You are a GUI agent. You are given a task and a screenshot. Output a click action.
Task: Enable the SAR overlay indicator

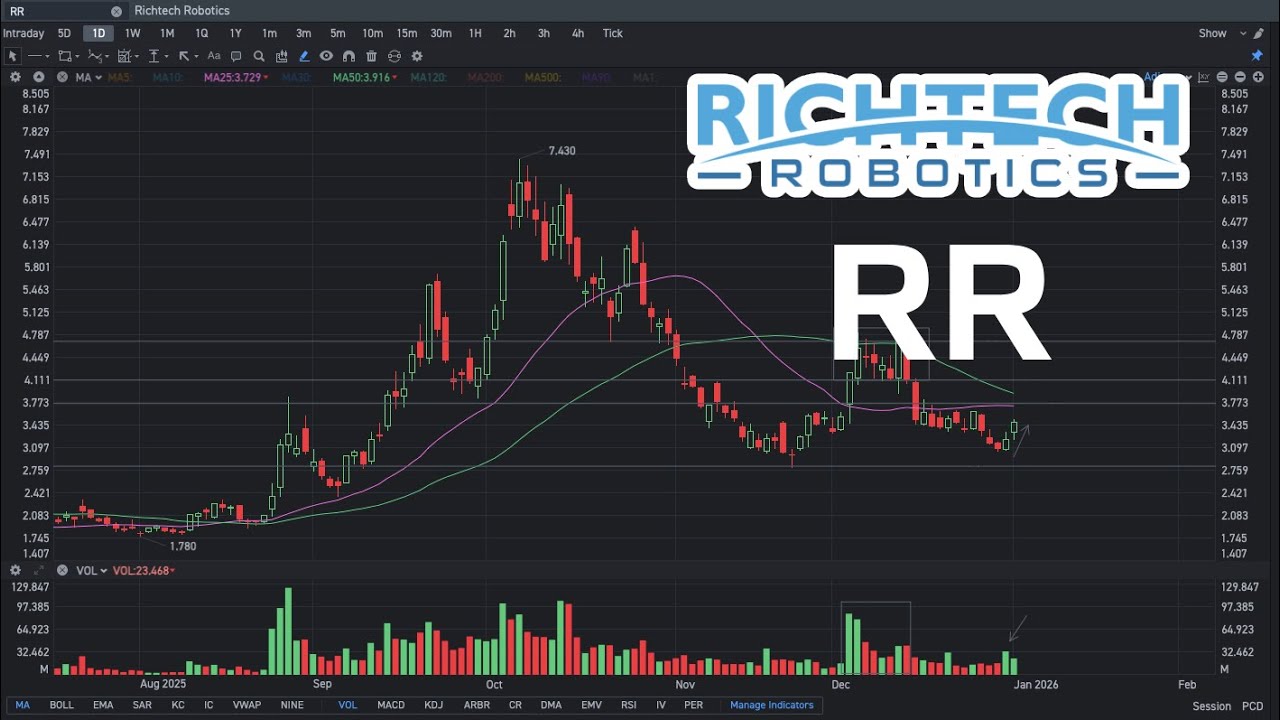[x=143, y=705]
